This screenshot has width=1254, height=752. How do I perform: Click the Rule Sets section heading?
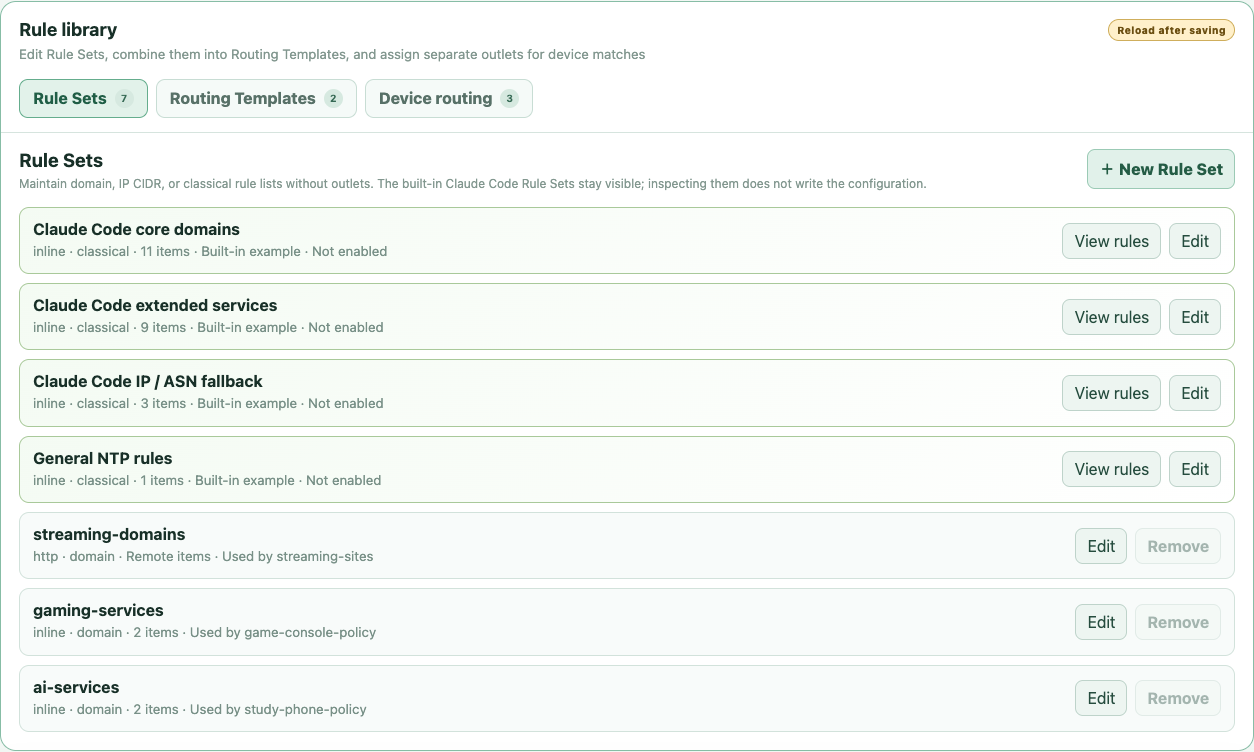61,160
